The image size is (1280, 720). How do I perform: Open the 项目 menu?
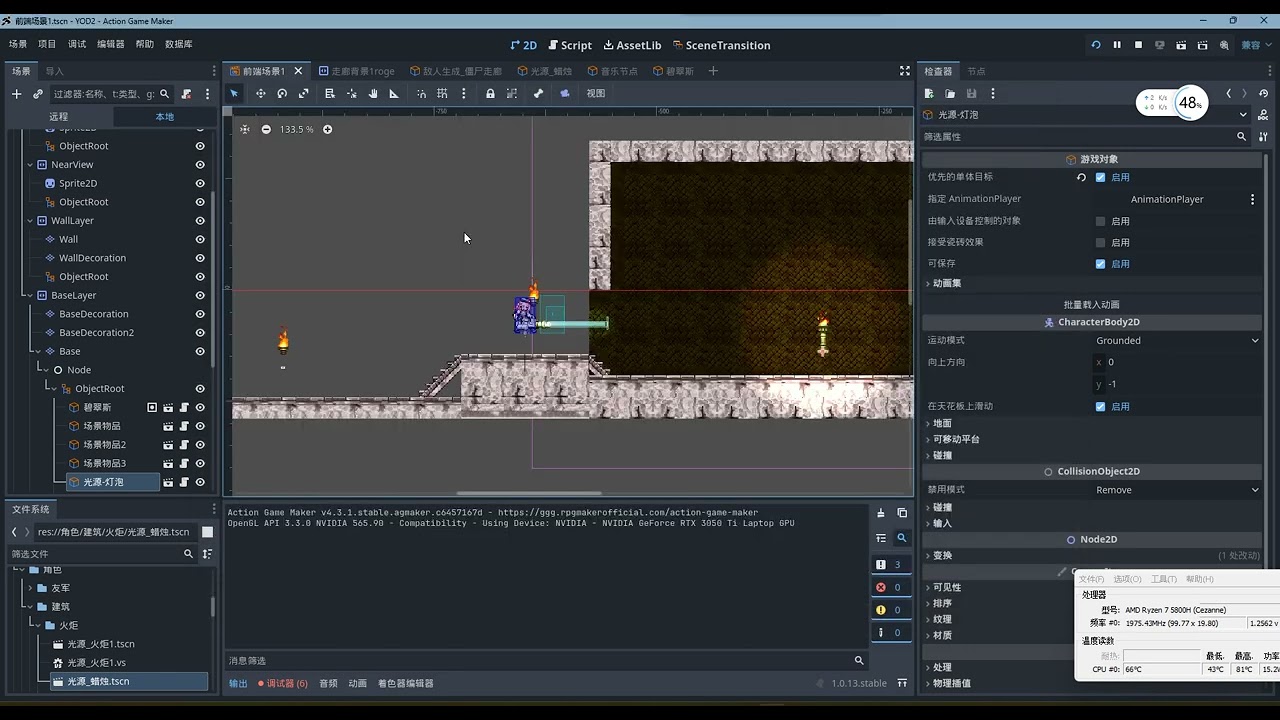tap(47, 44)
